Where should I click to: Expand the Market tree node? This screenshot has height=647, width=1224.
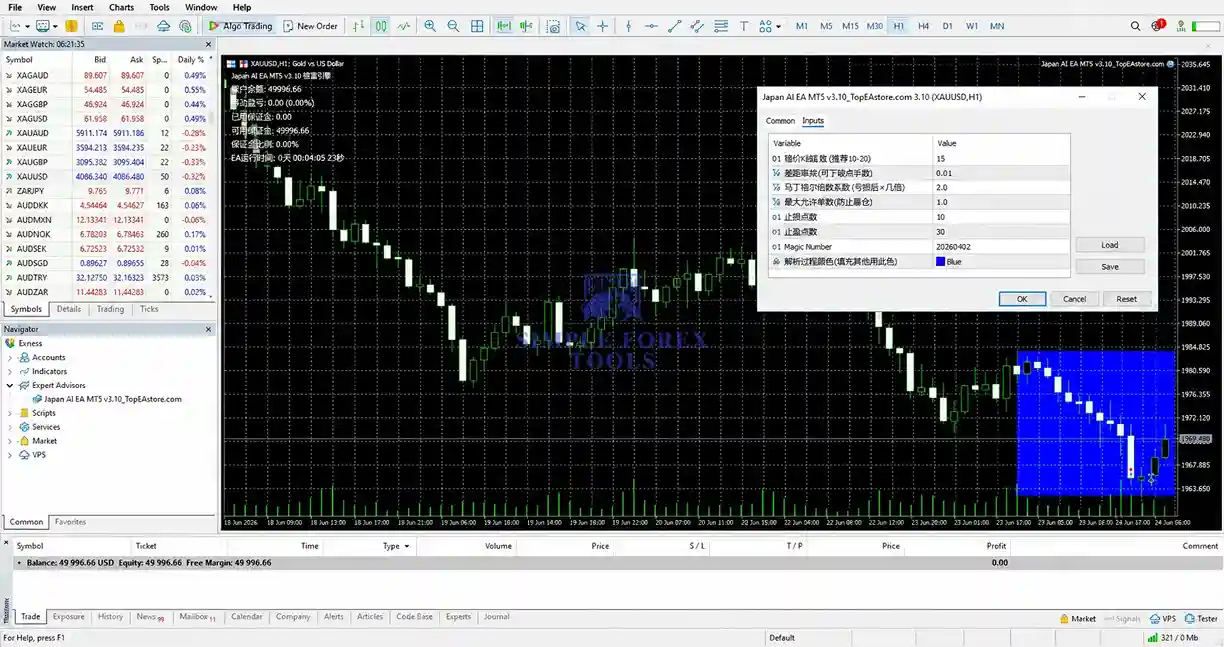coord(11,441)
